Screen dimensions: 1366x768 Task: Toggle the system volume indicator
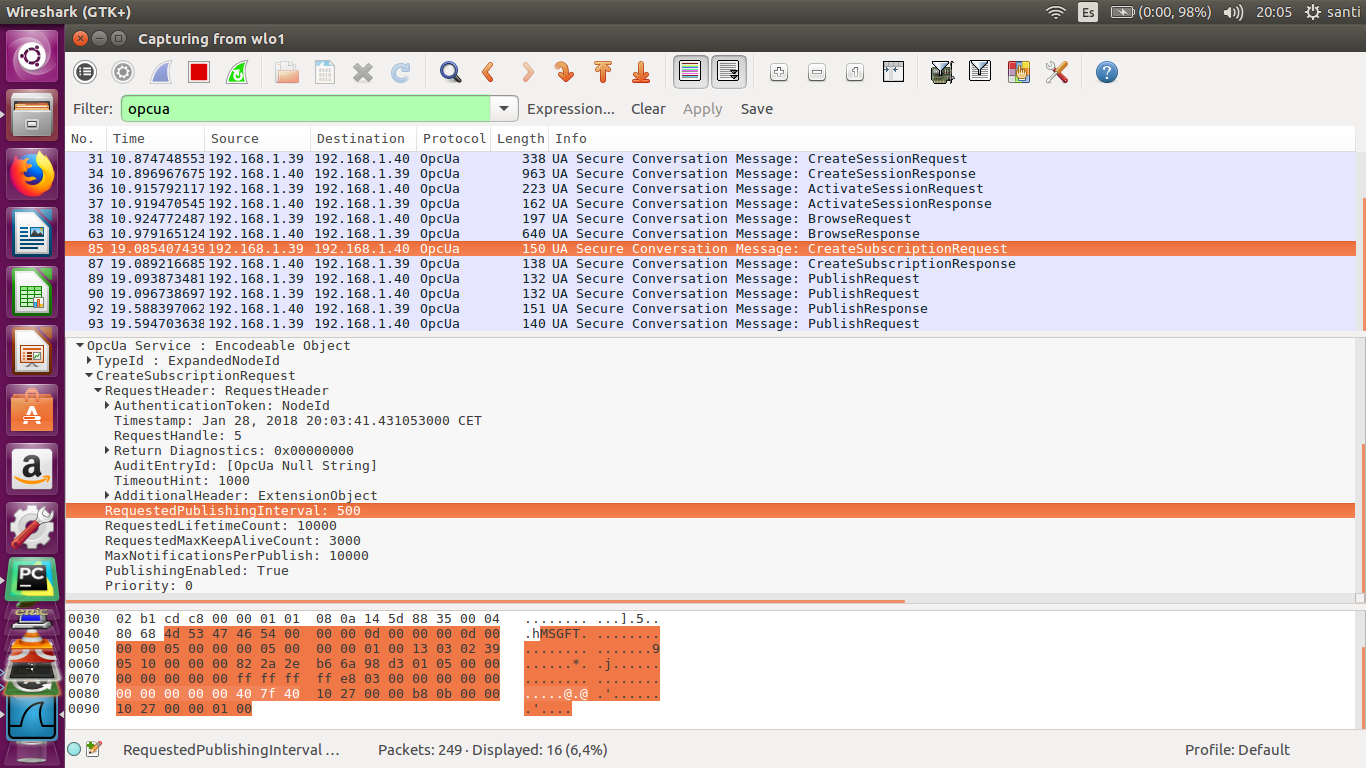(x=1234, y=12)
